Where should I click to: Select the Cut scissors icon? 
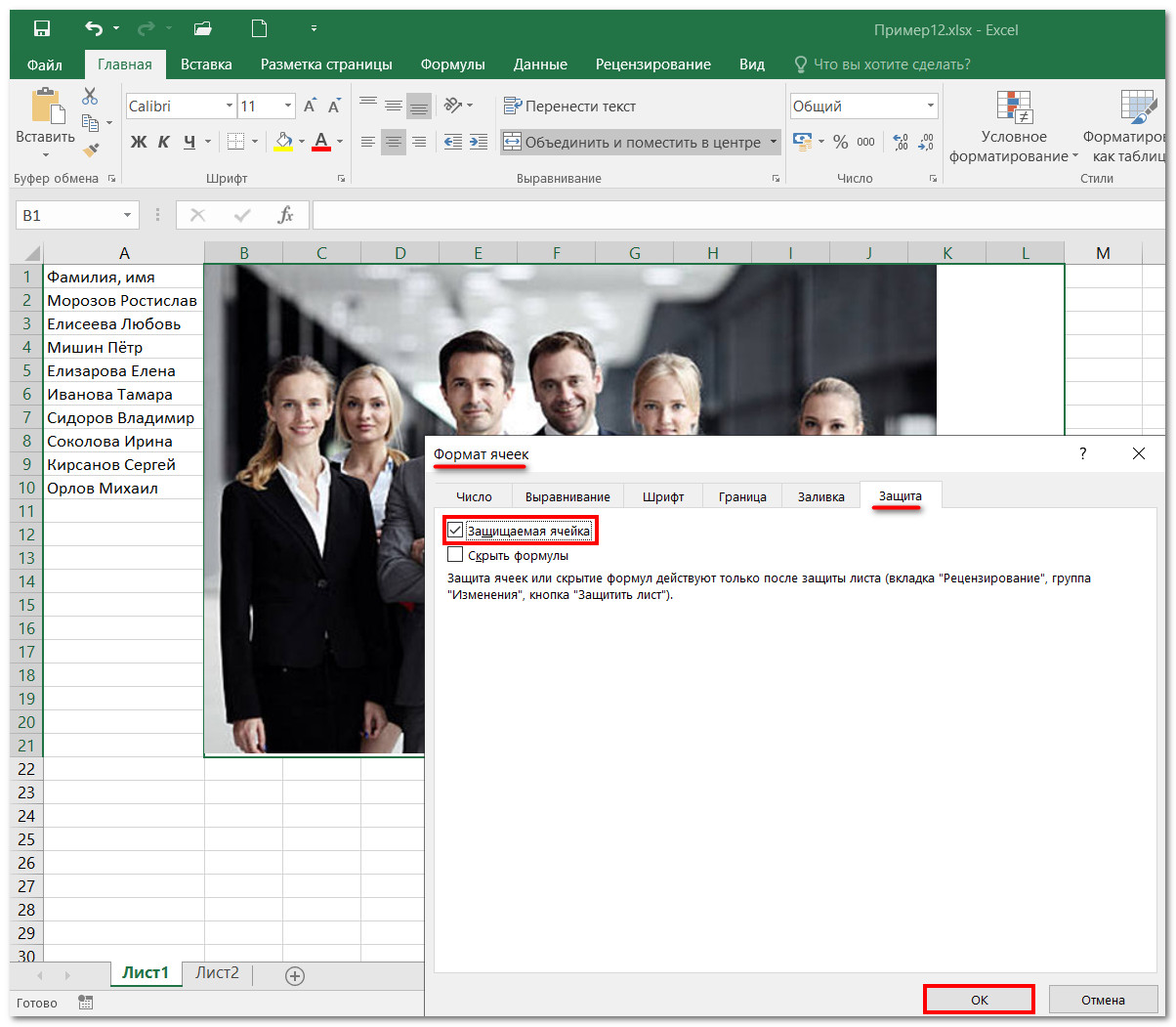90,96
